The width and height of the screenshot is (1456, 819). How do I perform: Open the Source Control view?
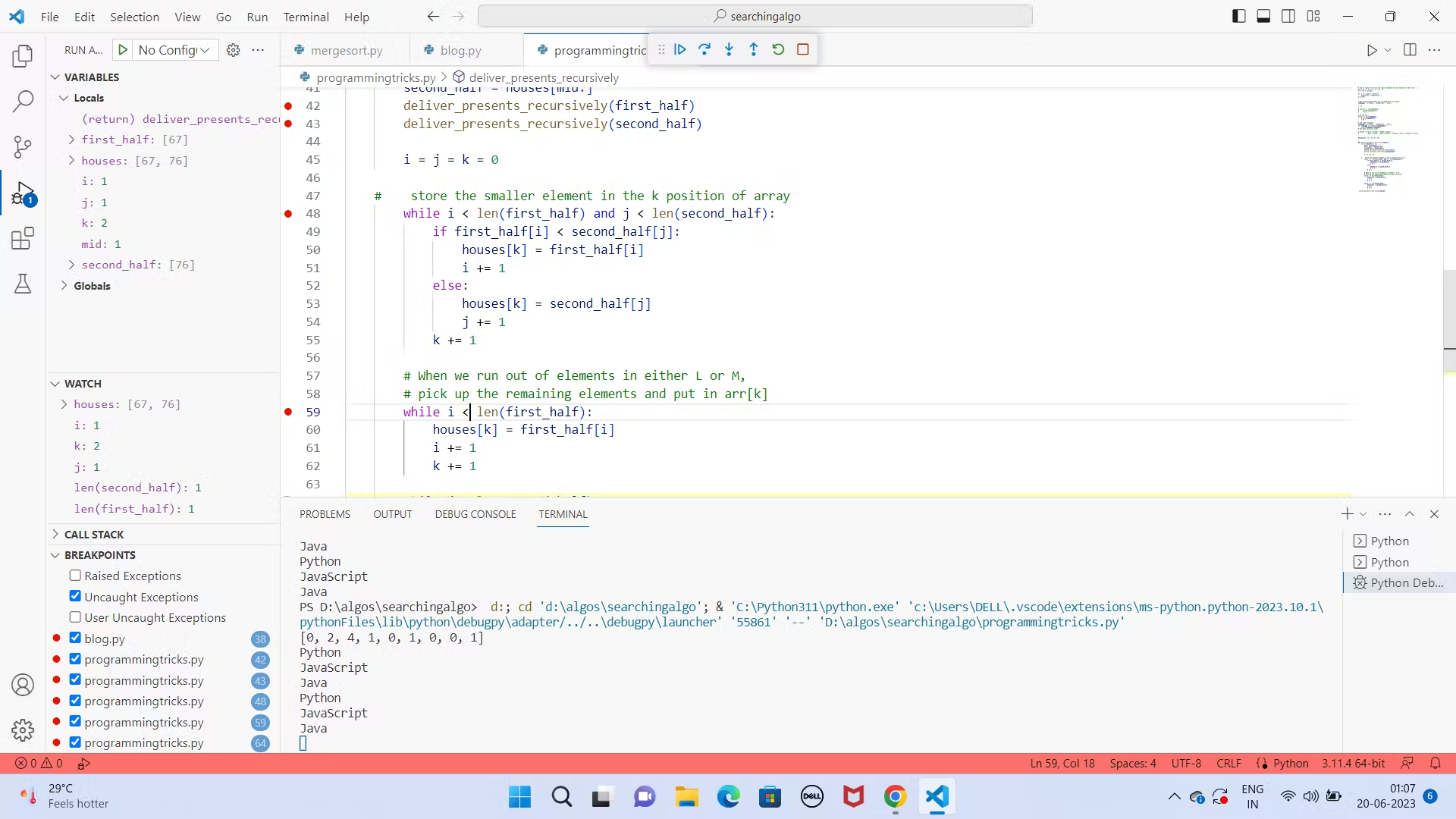(23, 146)
